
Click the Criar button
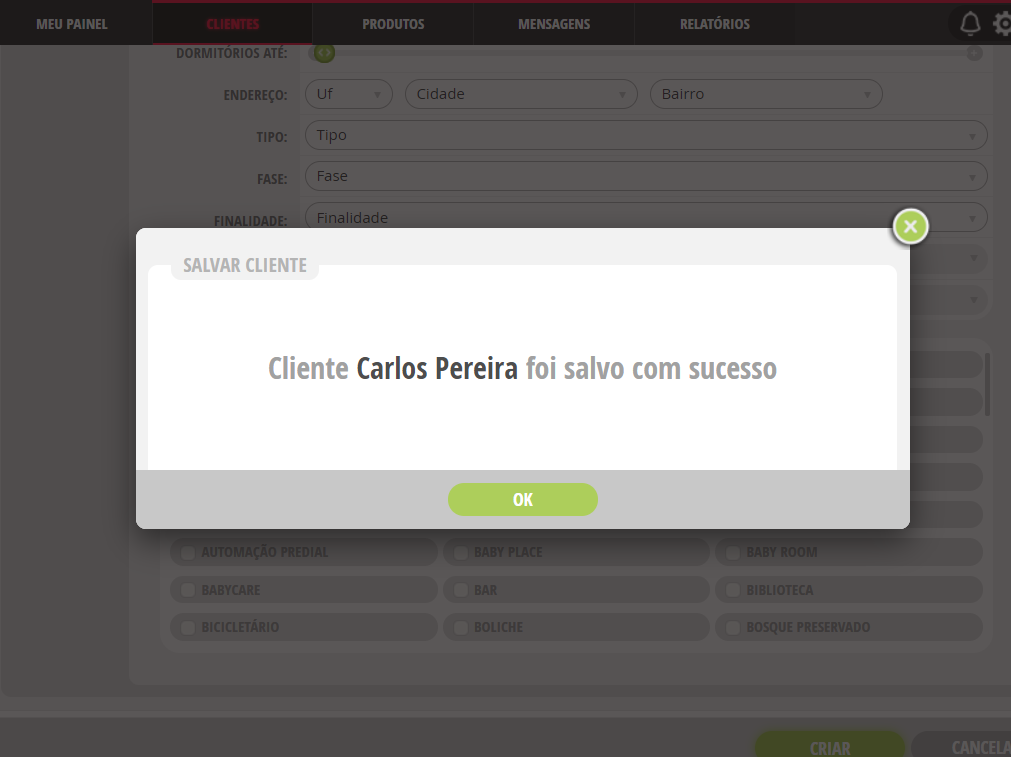click(x=830, y=745)
